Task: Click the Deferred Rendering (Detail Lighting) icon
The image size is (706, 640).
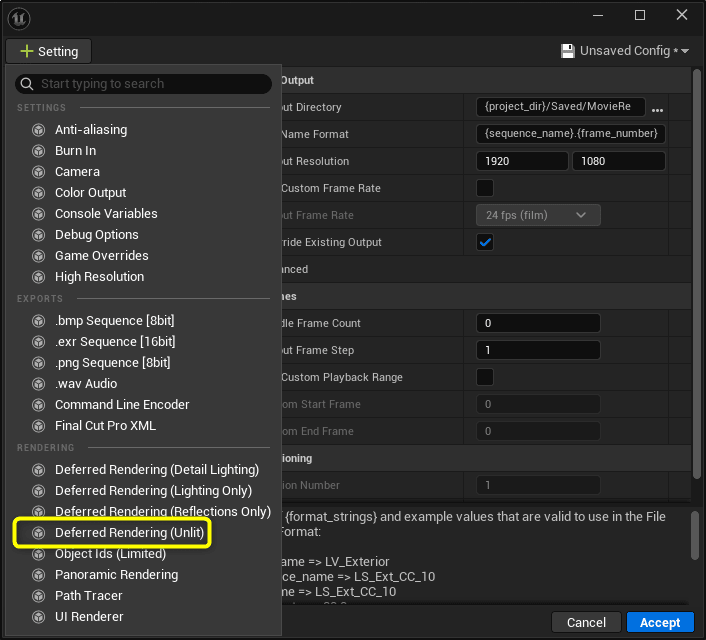Action: point(39,470)
